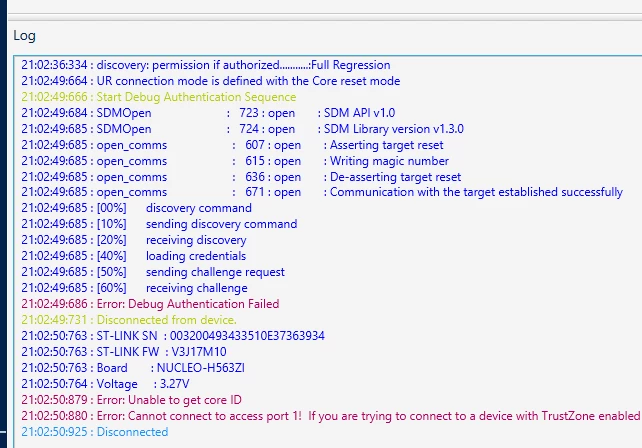Click the '[10%] sending discovery command' line
Viewport: 642px width, 448px height.
(x=159, y=224)
